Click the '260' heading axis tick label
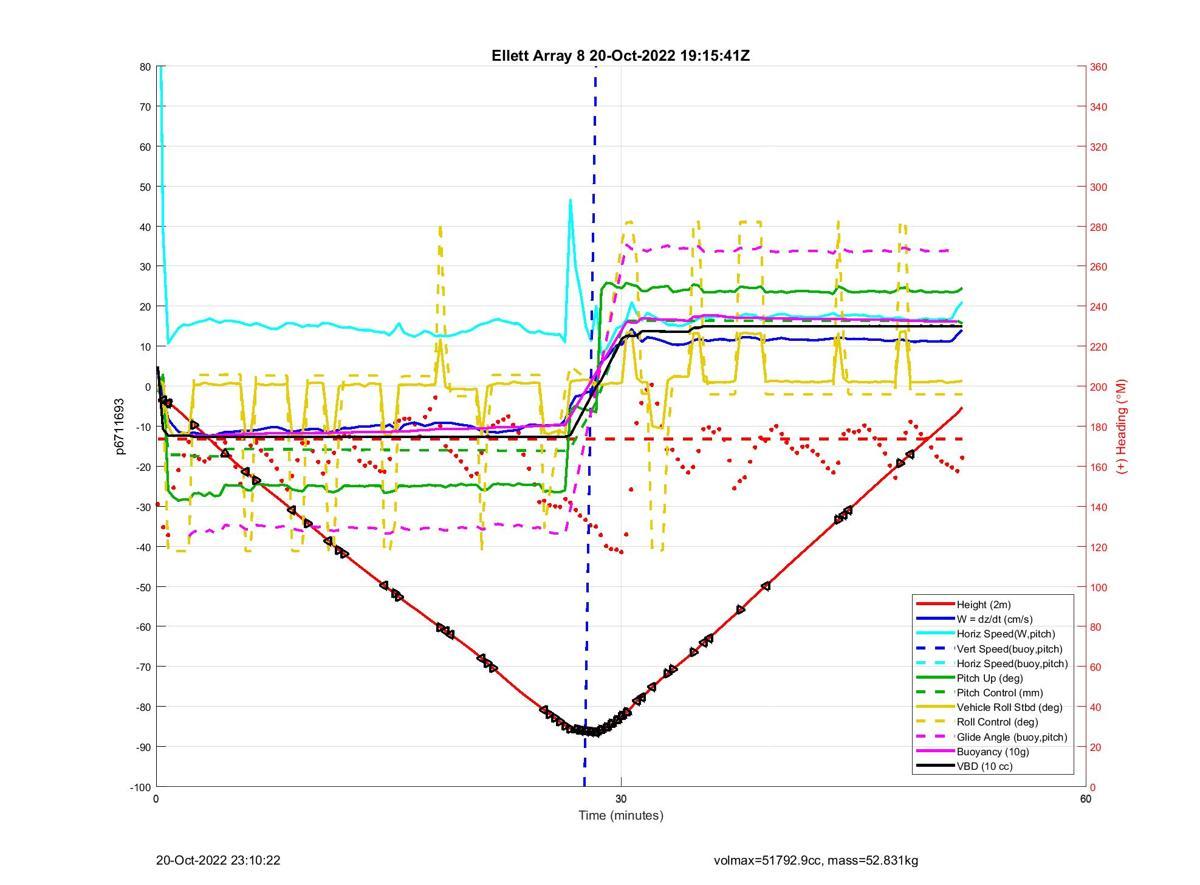 [1098, 267]
